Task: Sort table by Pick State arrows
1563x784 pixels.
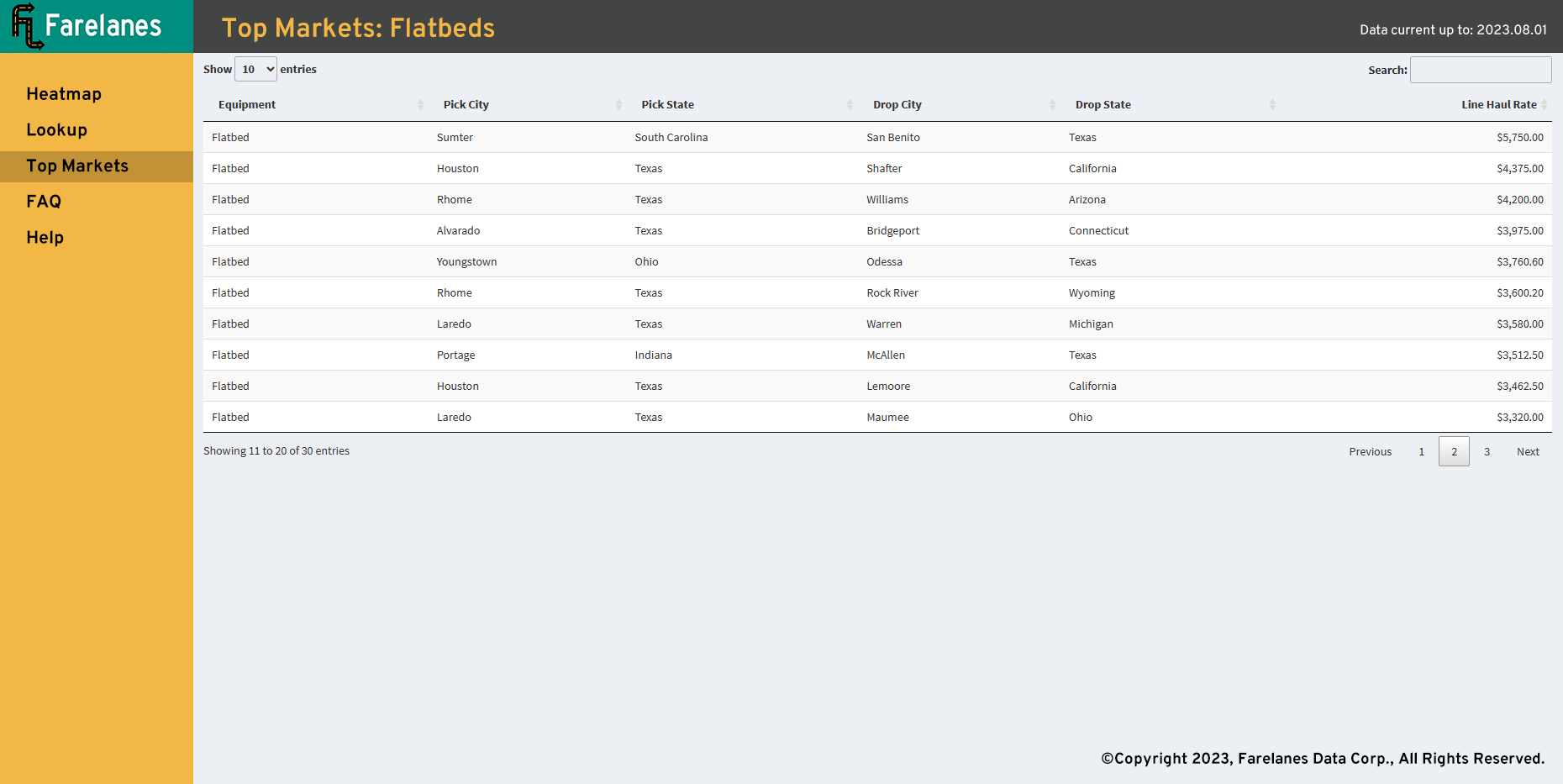Action: (850, 104)
